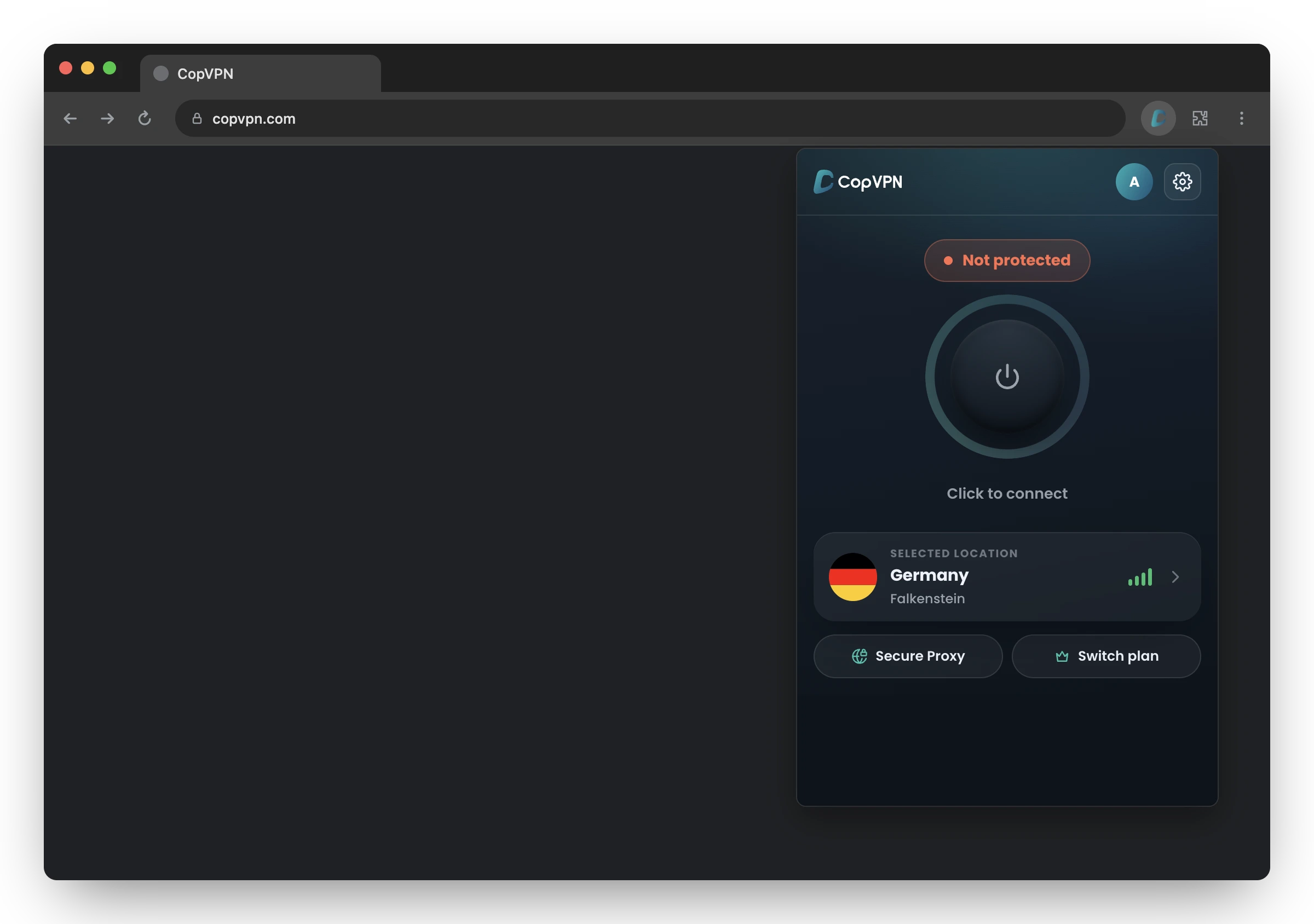Click the signal strength bars indicator

click(1140, 577)
